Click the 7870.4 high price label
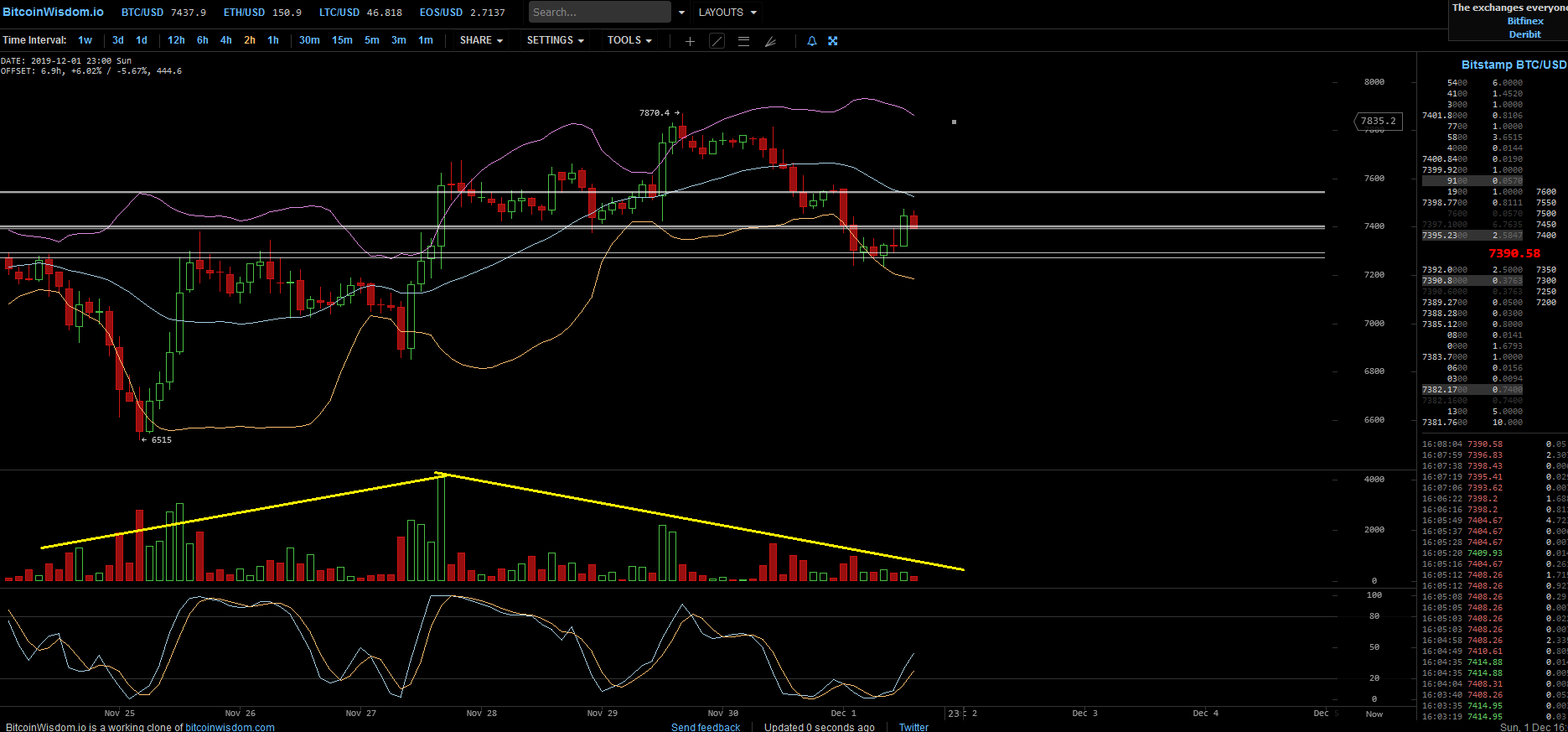The height and width of the screenshot is (732, 1568). tap(655, 113)
